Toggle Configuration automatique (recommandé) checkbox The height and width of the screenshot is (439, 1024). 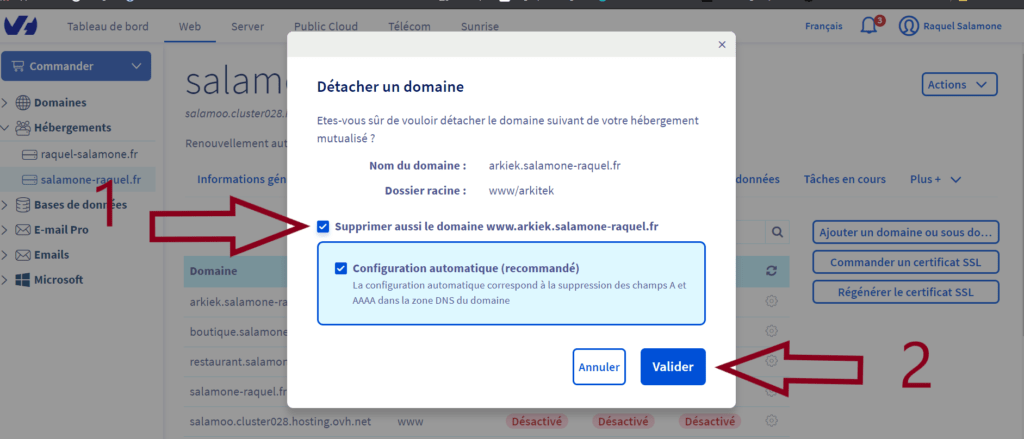tap(342, 268)
